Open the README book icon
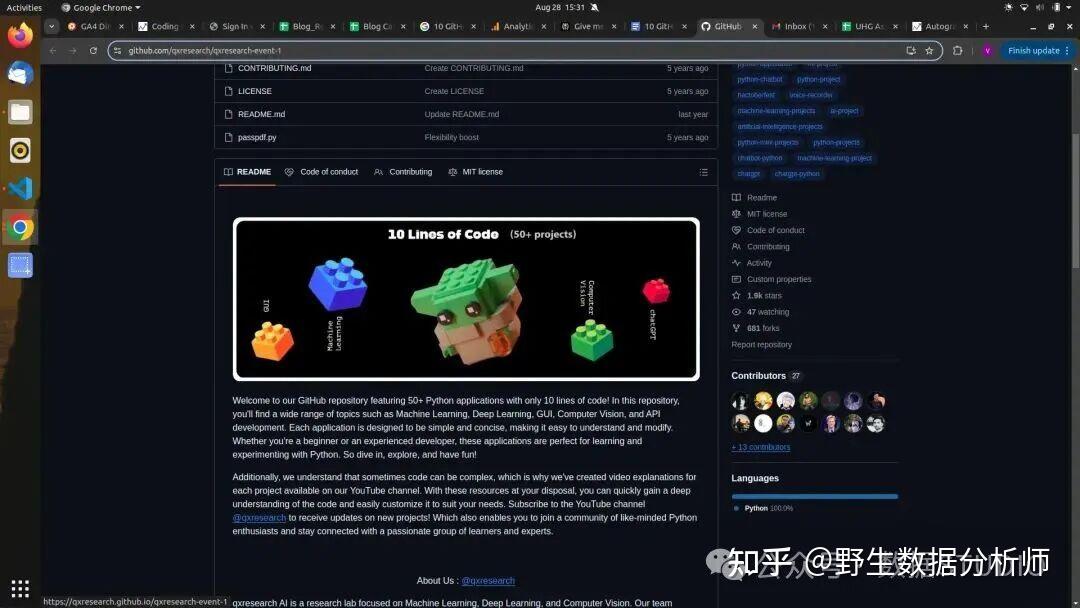The width and height of the screenshot is (1080, 608). click(735, 197)
